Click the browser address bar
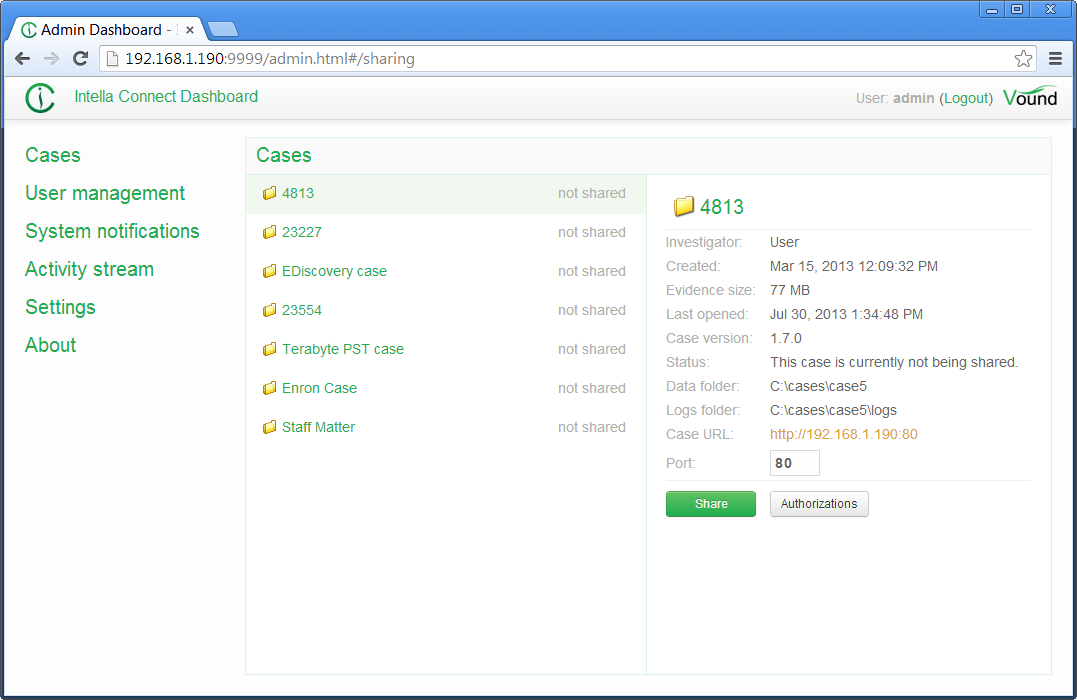Viewport: 1077px width, 700px height. (560, 59)
